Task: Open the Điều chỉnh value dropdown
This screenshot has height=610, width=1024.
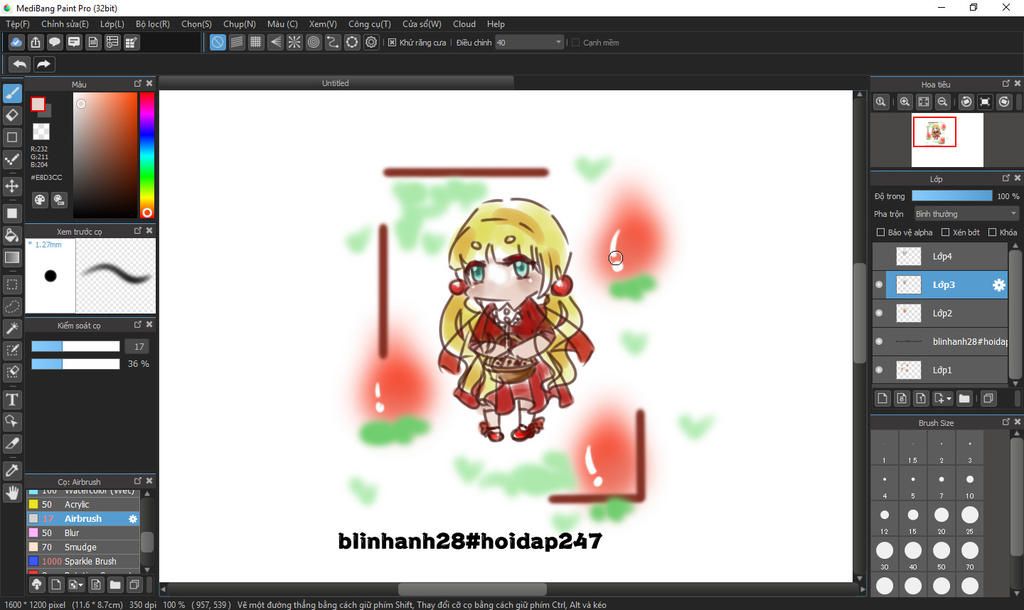Action: click(529, 42)
